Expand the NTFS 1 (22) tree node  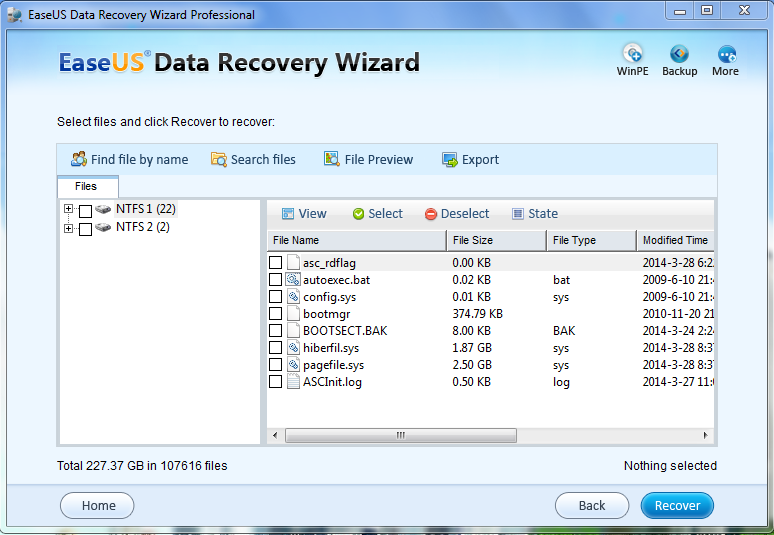pyautogui.click(x=68, y=209)
